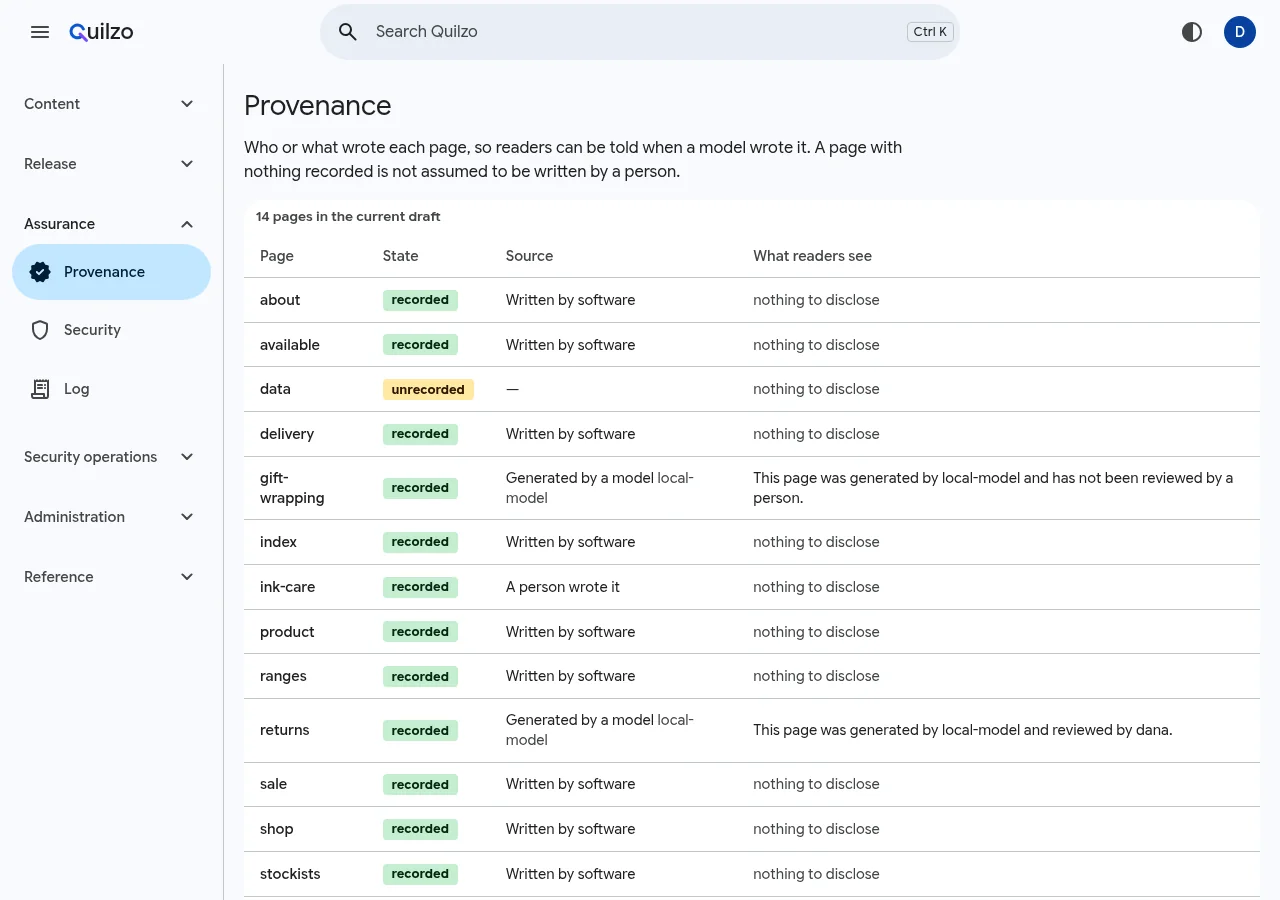Click 'A person wrote it' source
1280x900 pixels.
(563, 587)
